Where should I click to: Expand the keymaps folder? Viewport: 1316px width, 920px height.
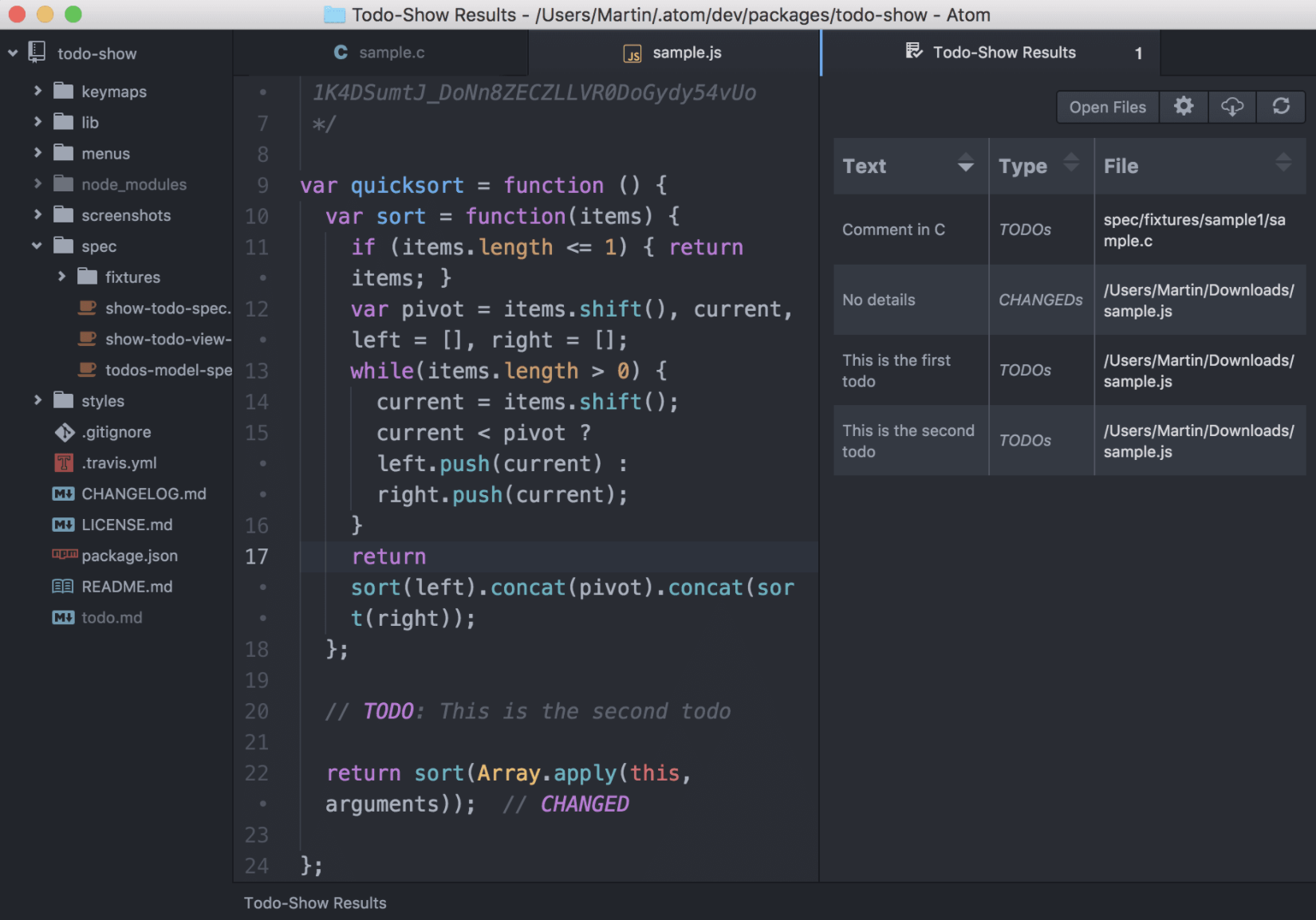click(x=37, y=91)
